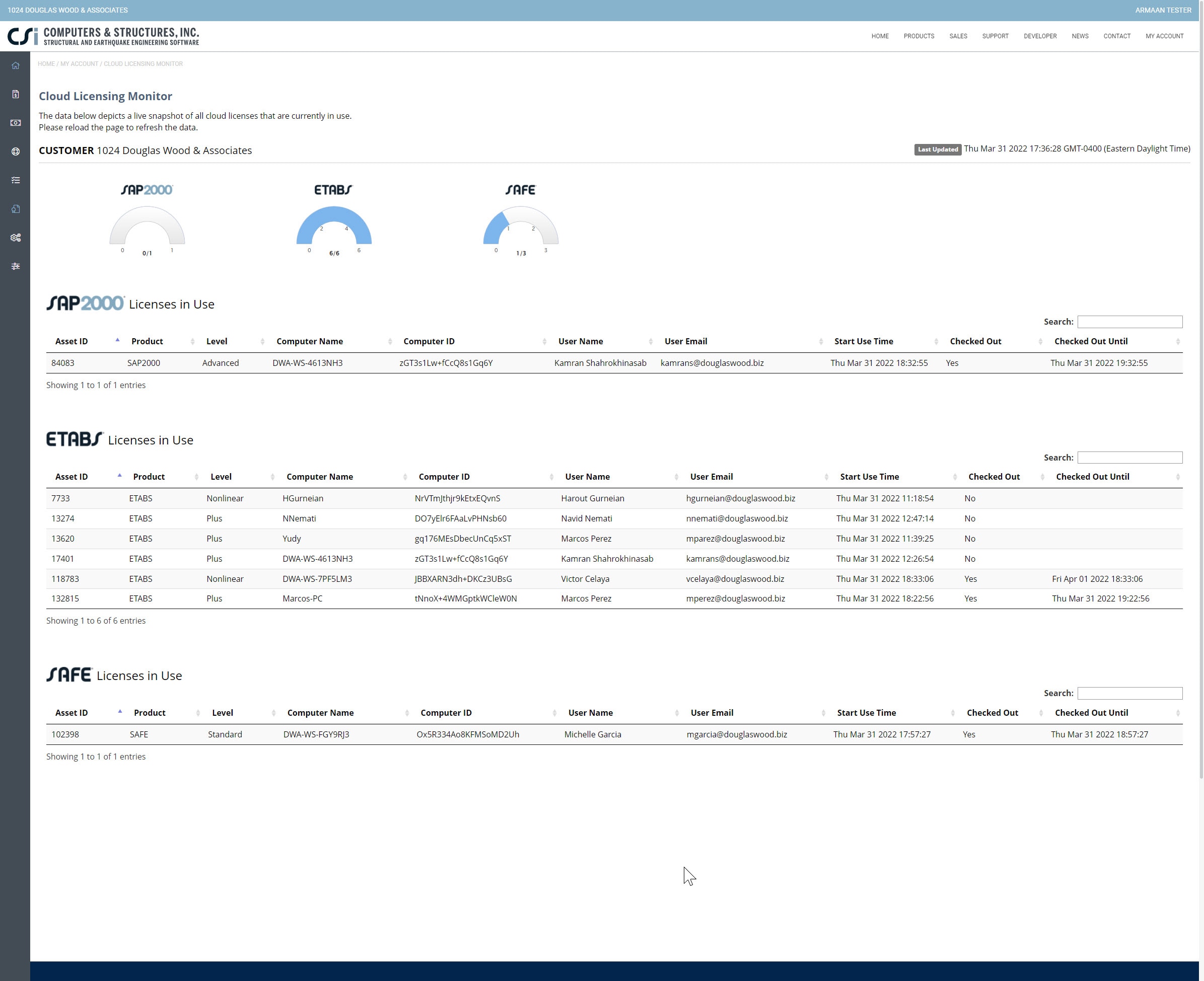Open the lifebuoy support icon in sidebar
Viewport: 1204px width, 981px height.
[x=15, y=152]
